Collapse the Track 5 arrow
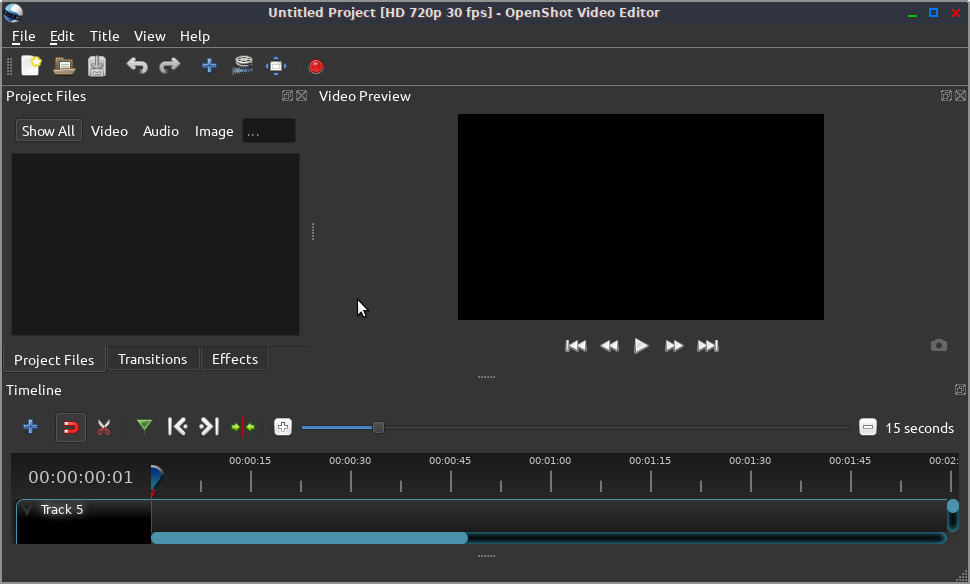This screenshot has width=970, height=584. pos(26,510)
